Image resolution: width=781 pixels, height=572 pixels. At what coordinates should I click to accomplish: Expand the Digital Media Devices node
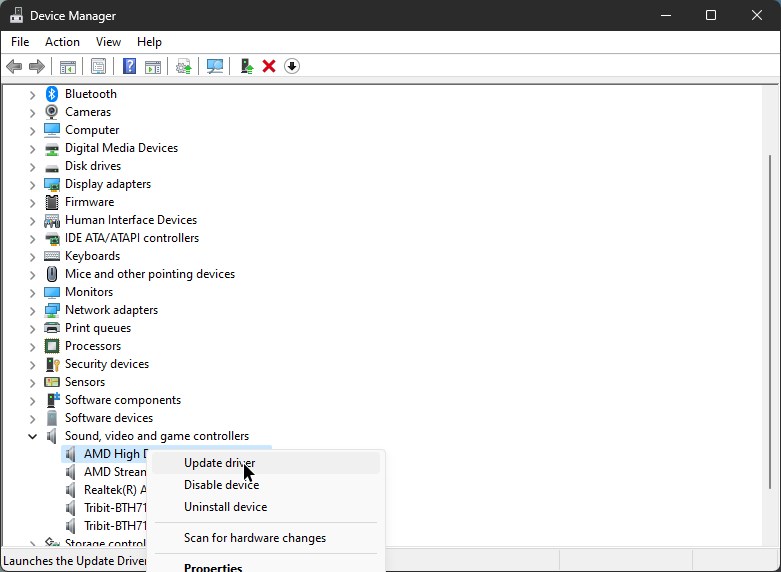pos(32,148)
